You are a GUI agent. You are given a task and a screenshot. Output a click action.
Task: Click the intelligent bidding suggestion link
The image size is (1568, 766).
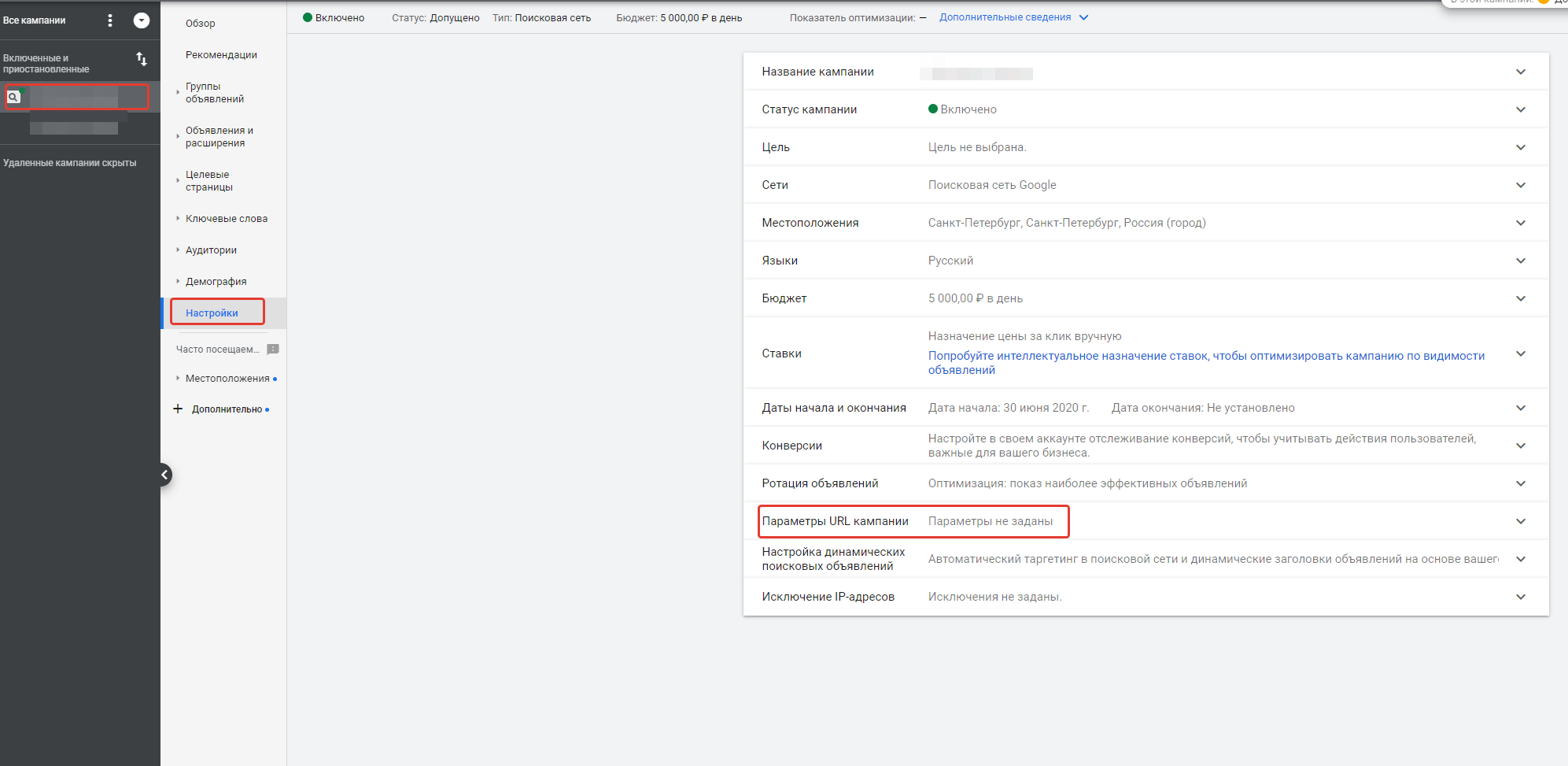1206,363
